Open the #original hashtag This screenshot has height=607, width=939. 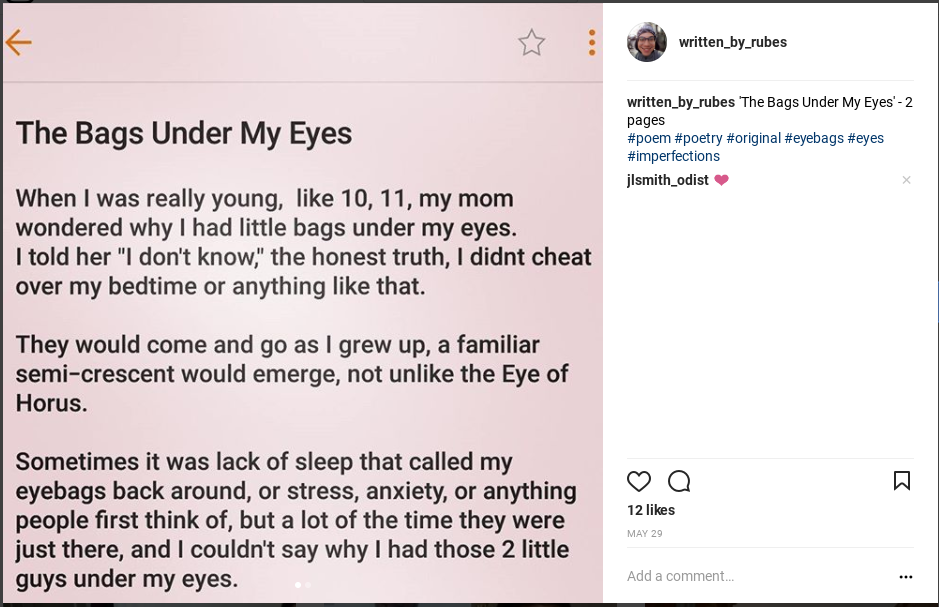click(x=753, y=138)
